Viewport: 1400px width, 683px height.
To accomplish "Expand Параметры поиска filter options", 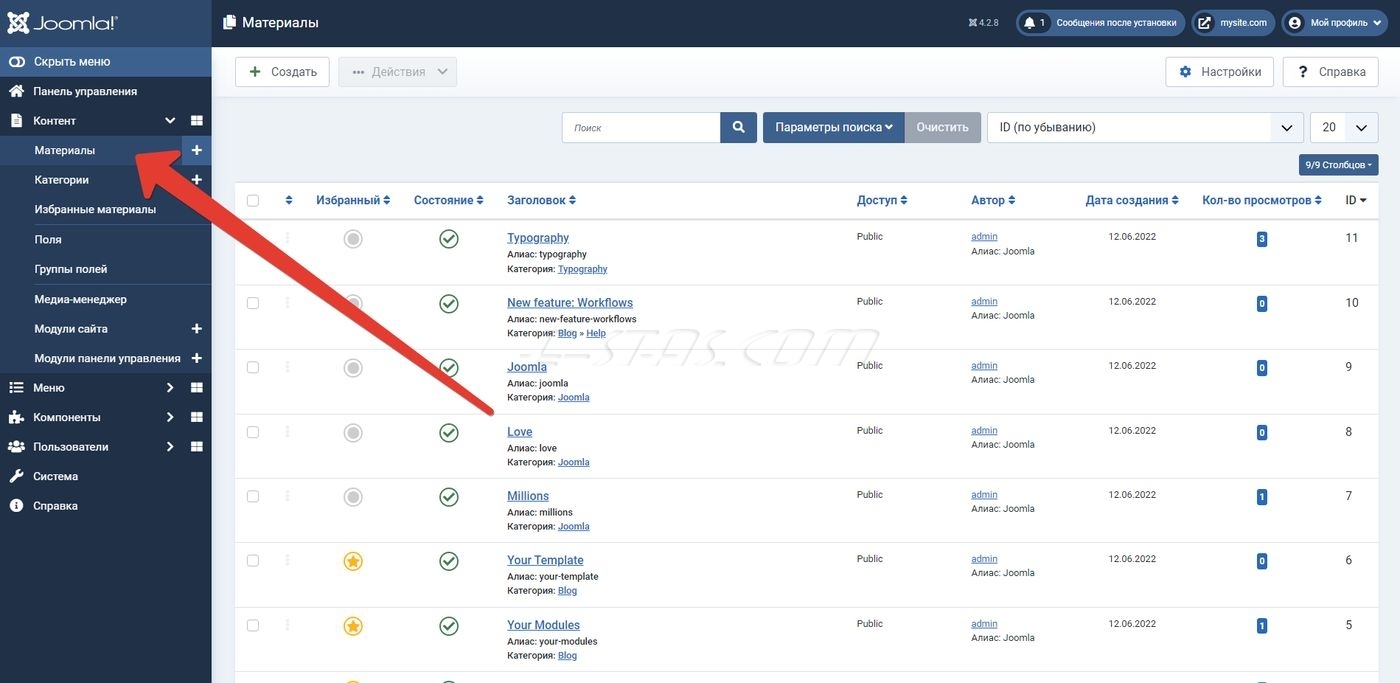I will click(834, 127).
